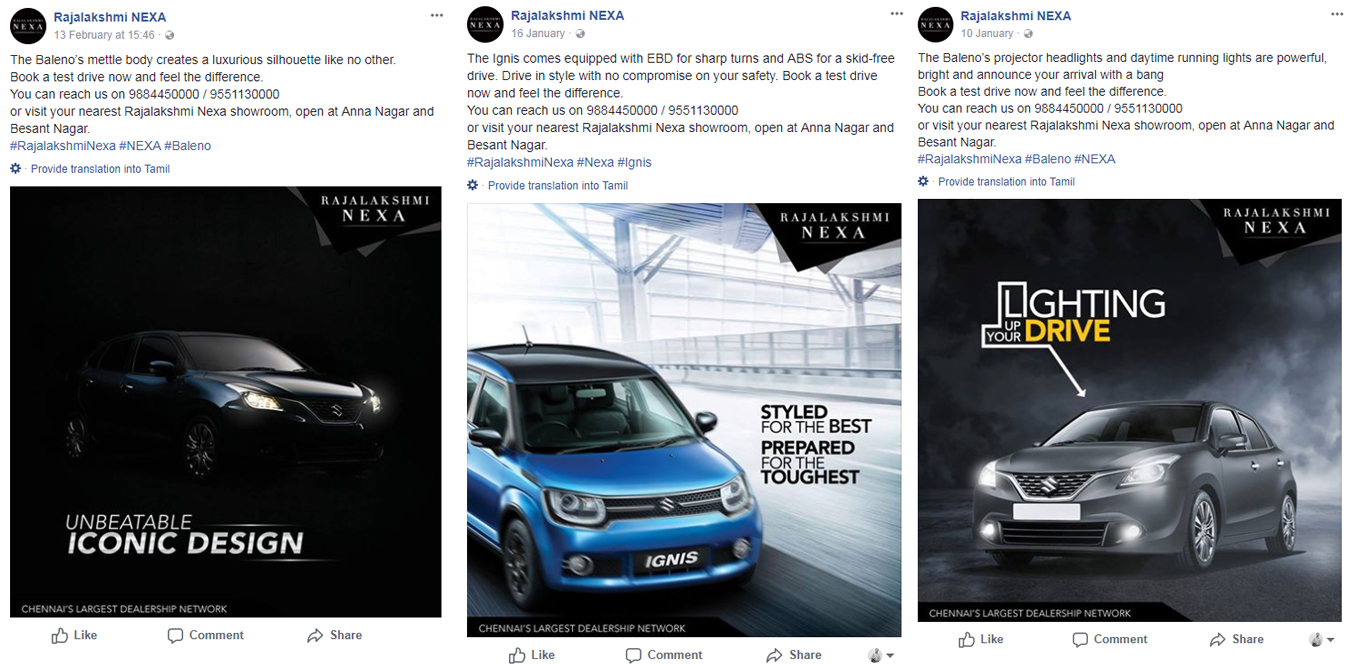Open three-dots menu on the 10 January post
Viewport: 1352px width, 664px height.
[1337, 14]
